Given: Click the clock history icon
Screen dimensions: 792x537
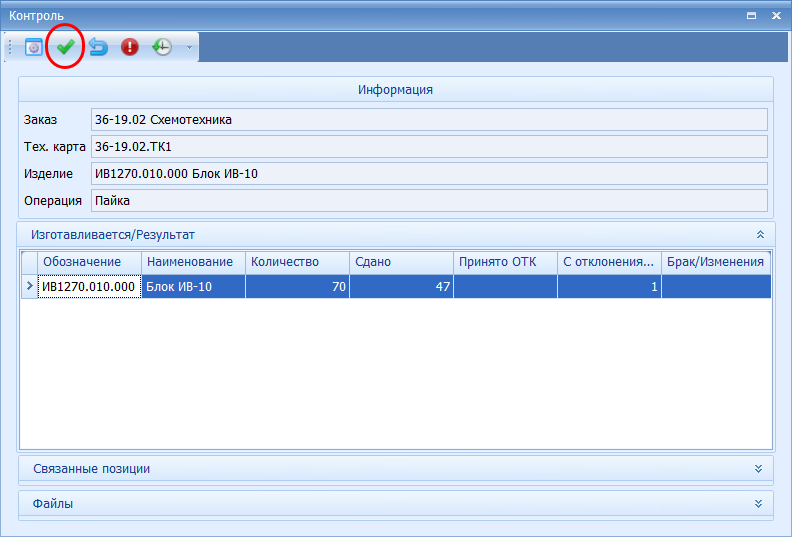Looking at the screenshot, I should pyautogui.click(x=162, y=47).
